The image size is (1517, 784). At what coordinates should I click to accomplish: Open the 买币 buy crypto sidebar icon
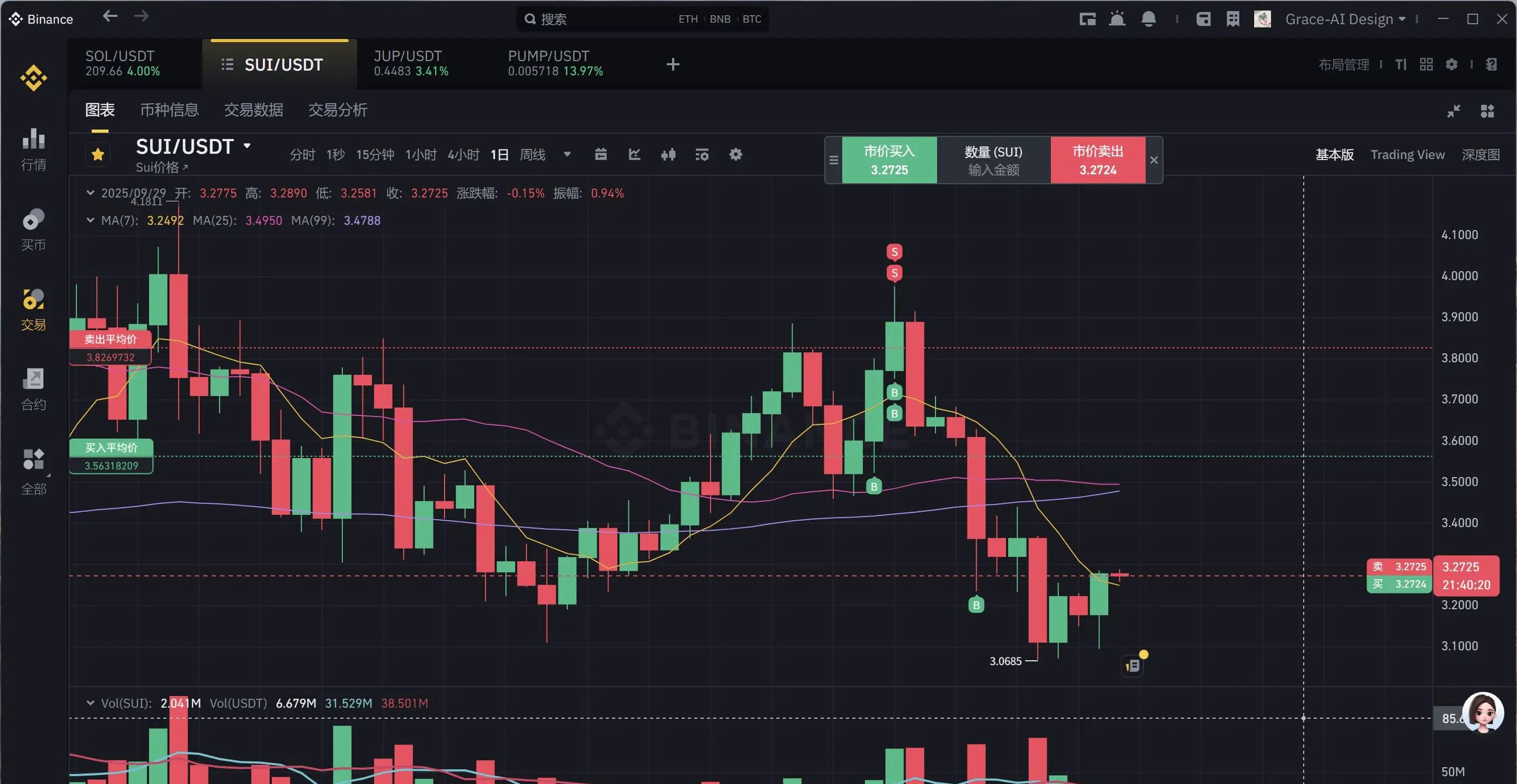[x=34, y=230]
